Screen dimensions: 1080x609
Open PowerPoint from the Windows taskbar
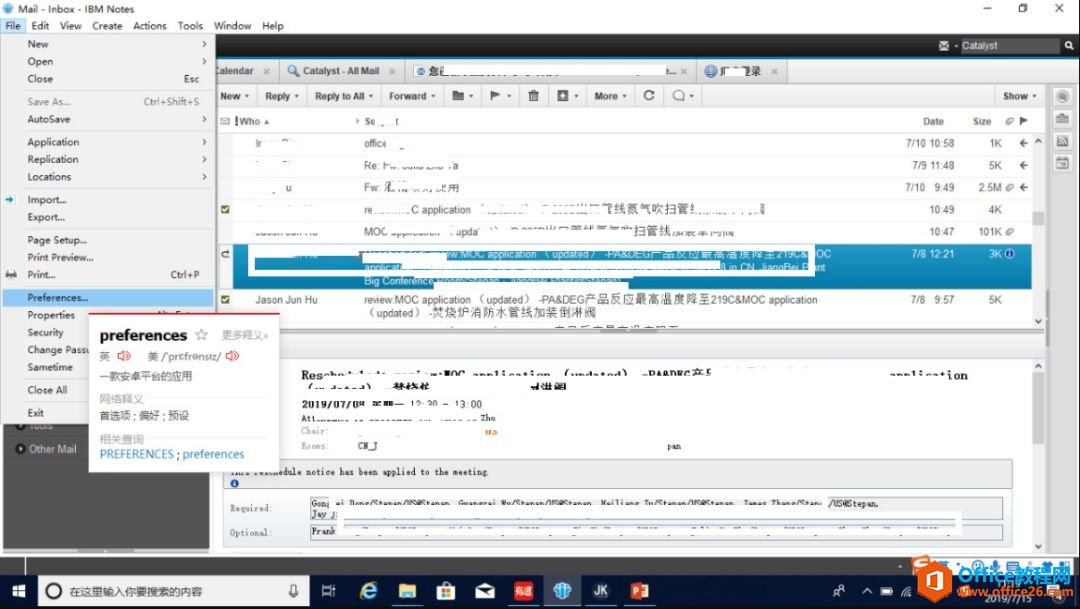[640, 590]
